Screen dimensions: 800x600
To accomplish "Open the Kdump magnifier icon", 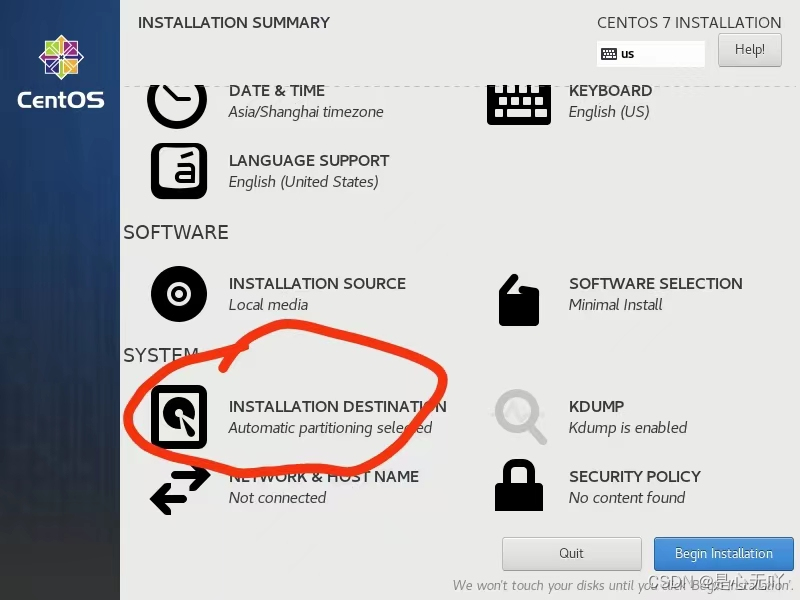I will click(x=520, y=416).
